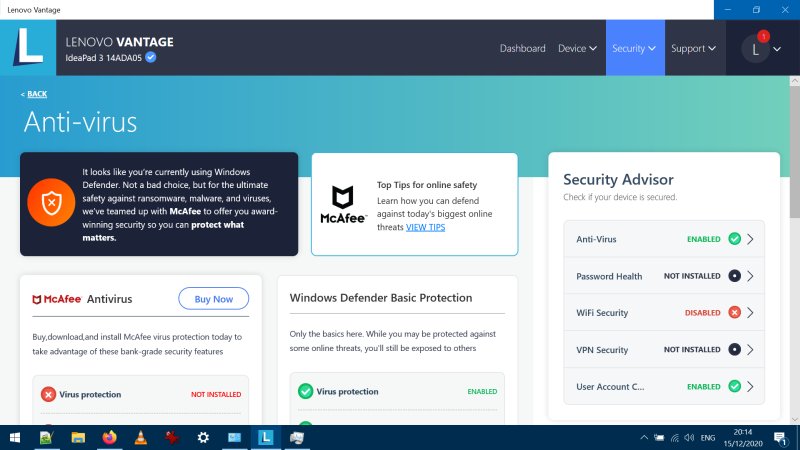This screenshot has width=800, height=450.
Task: Go back using the BACK link
Action: [x=37, y=94]
